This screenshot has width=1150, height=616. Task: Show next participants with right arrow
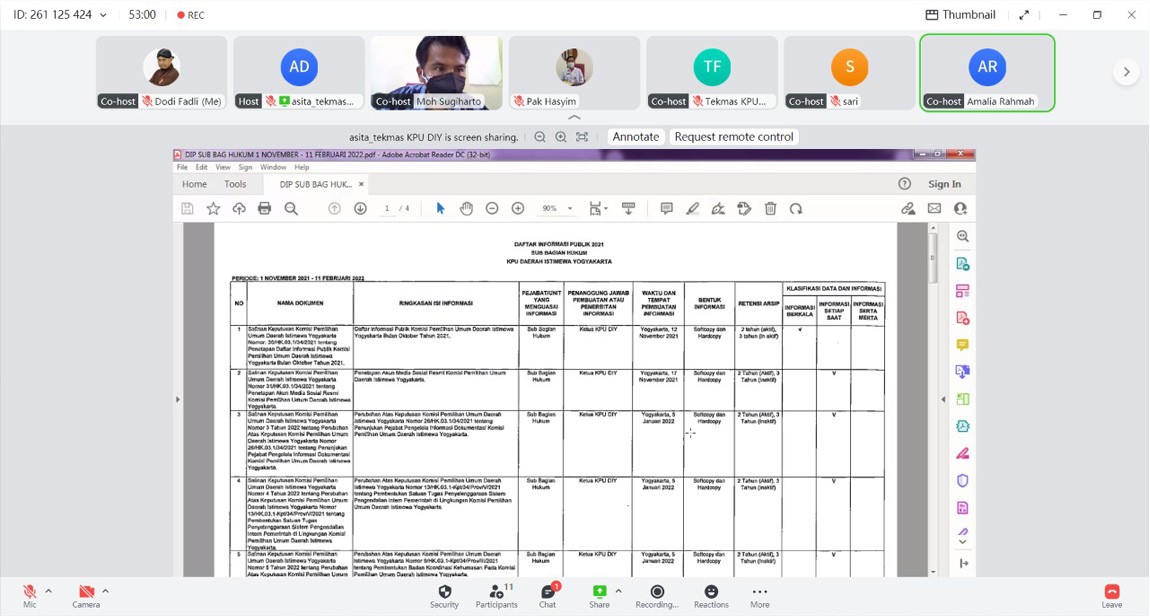(x=1126, y=72)
